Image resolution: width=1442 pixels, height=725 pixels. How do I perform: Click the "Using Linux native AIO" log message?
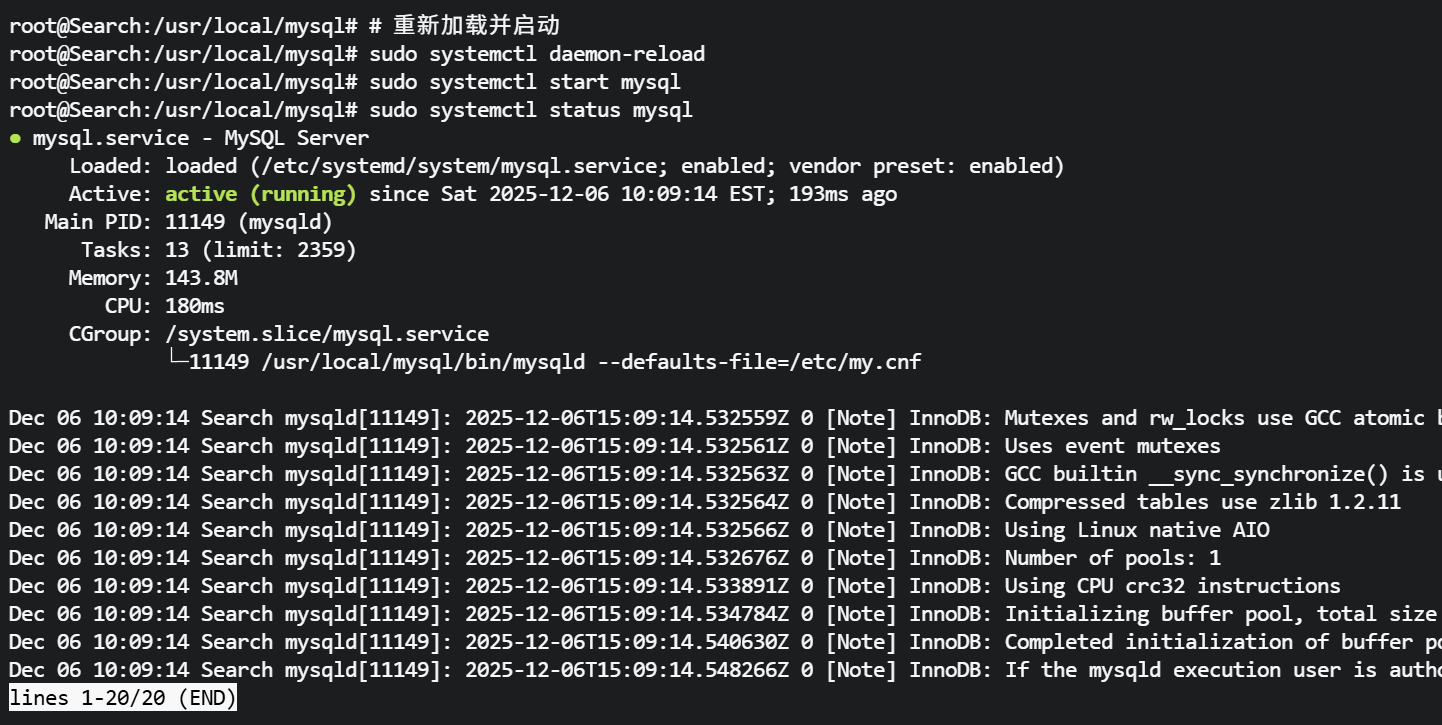1137,530
